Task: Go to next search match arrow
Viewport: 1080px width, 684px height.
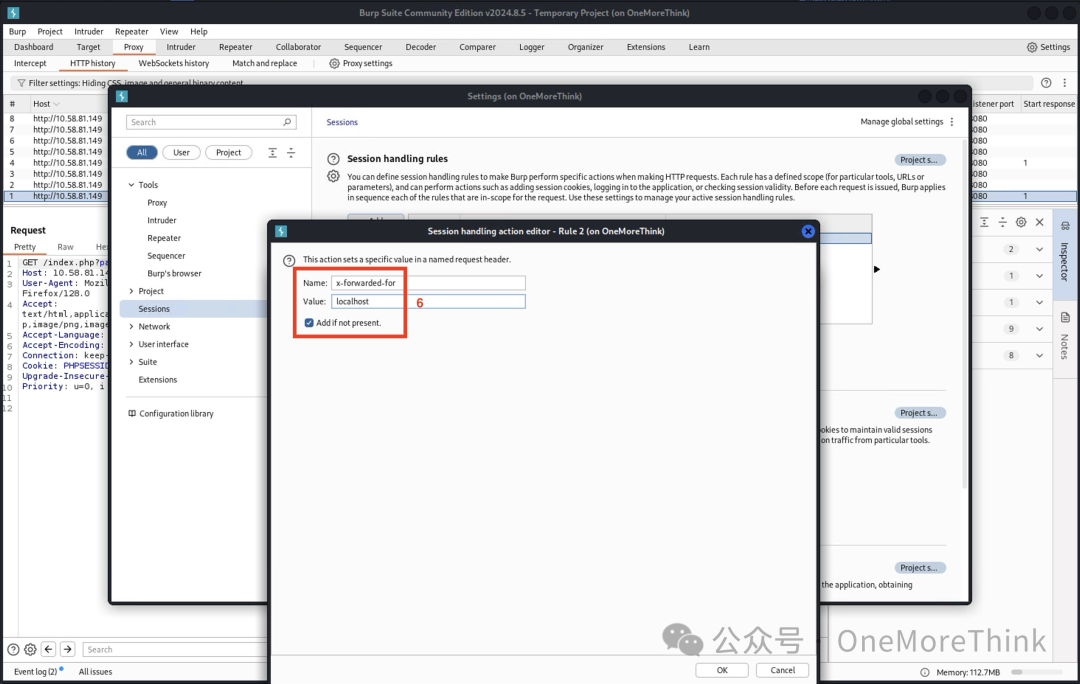Action: 68,649
